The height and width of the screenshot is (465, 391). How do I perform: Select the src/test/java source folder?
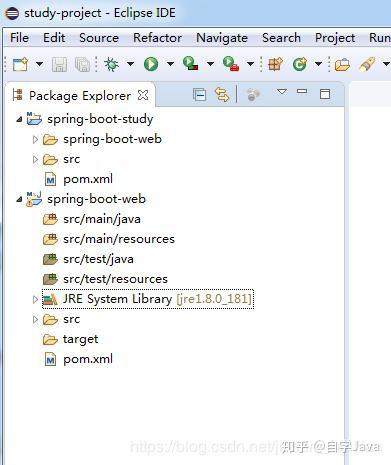tap(98, 259)
